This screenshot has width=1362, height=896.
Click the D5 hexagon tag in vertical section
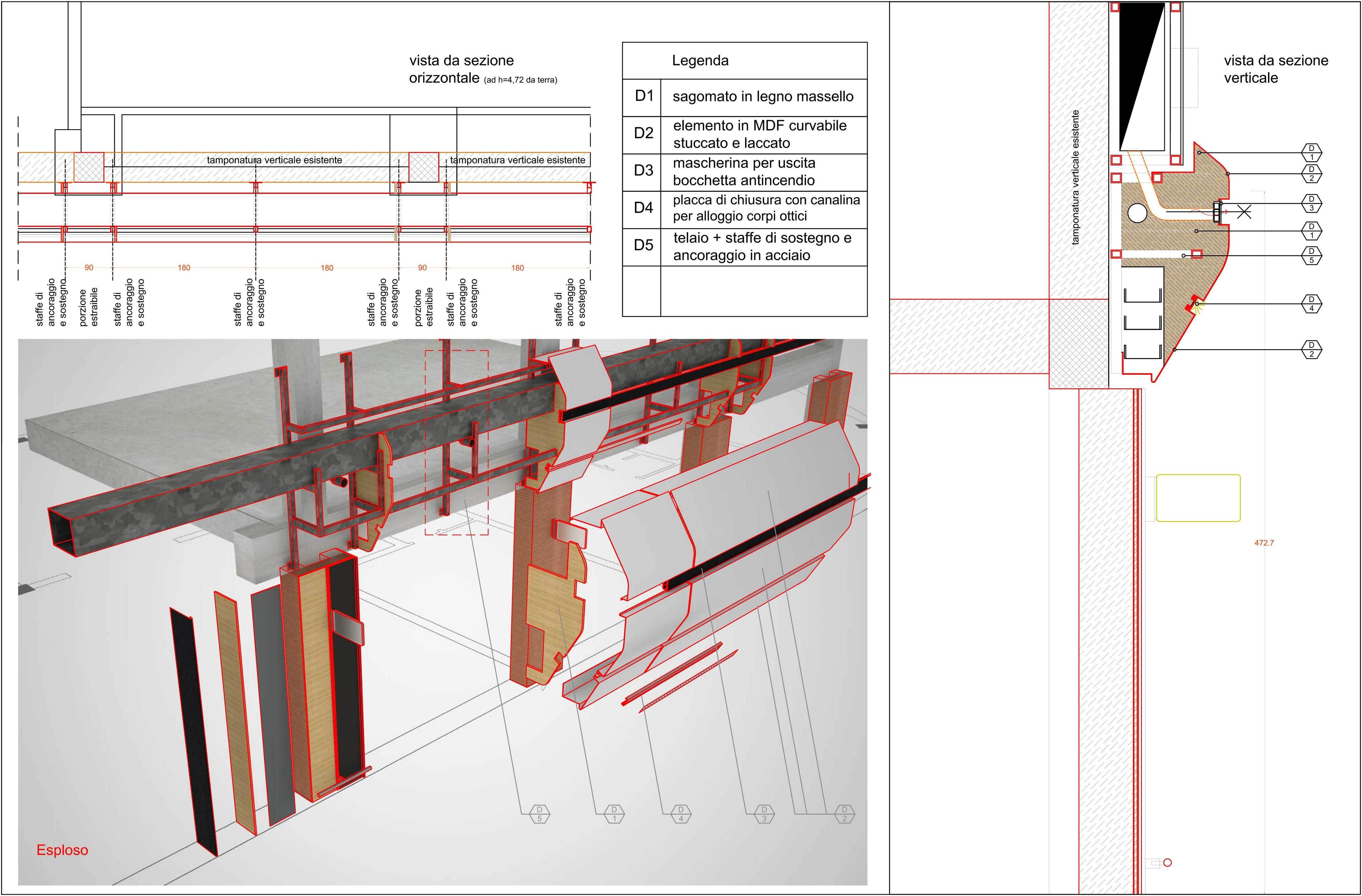pos(1312,255)
